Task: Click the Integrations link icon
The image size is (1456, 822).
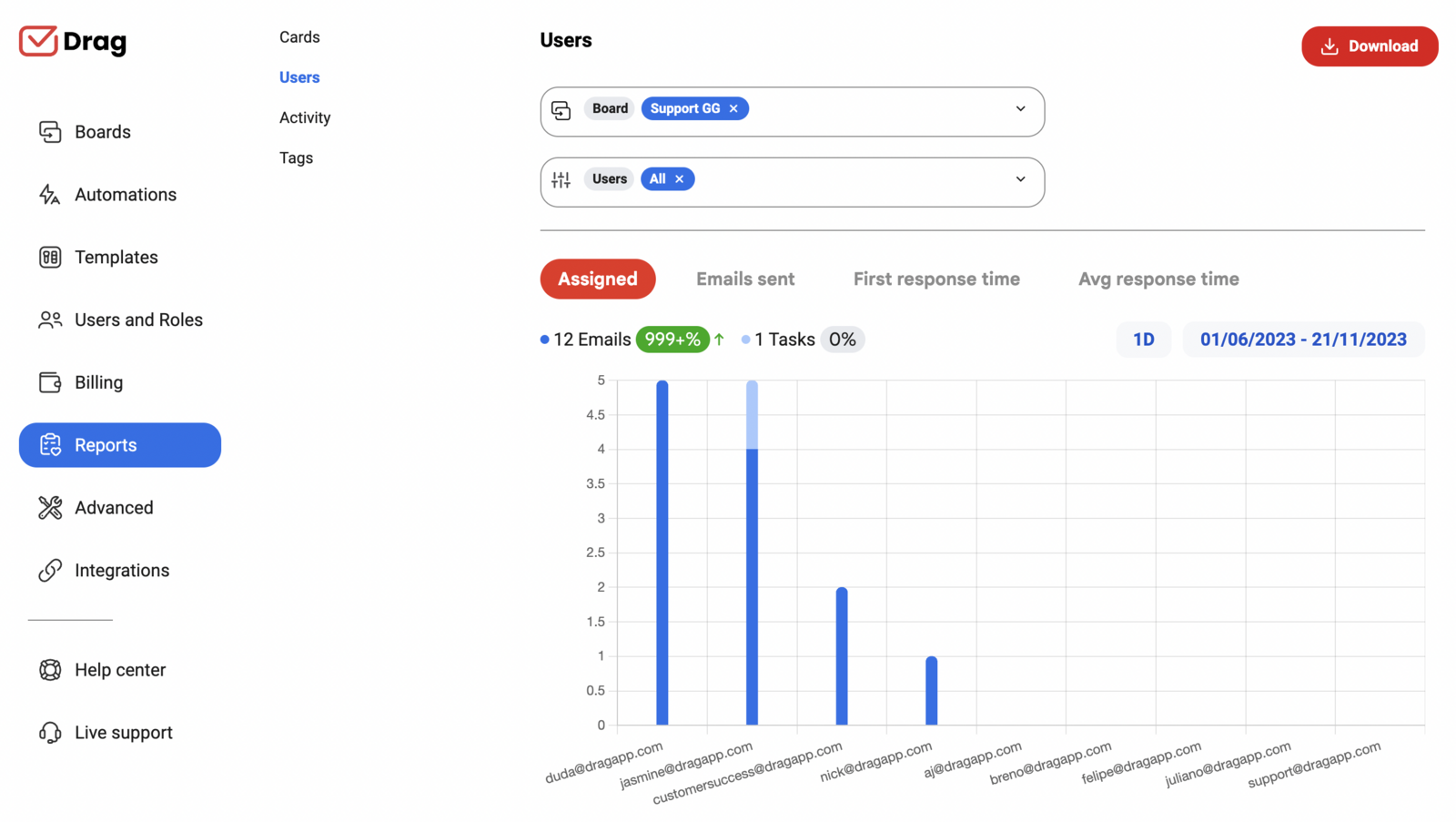Action: pos(50,571)
